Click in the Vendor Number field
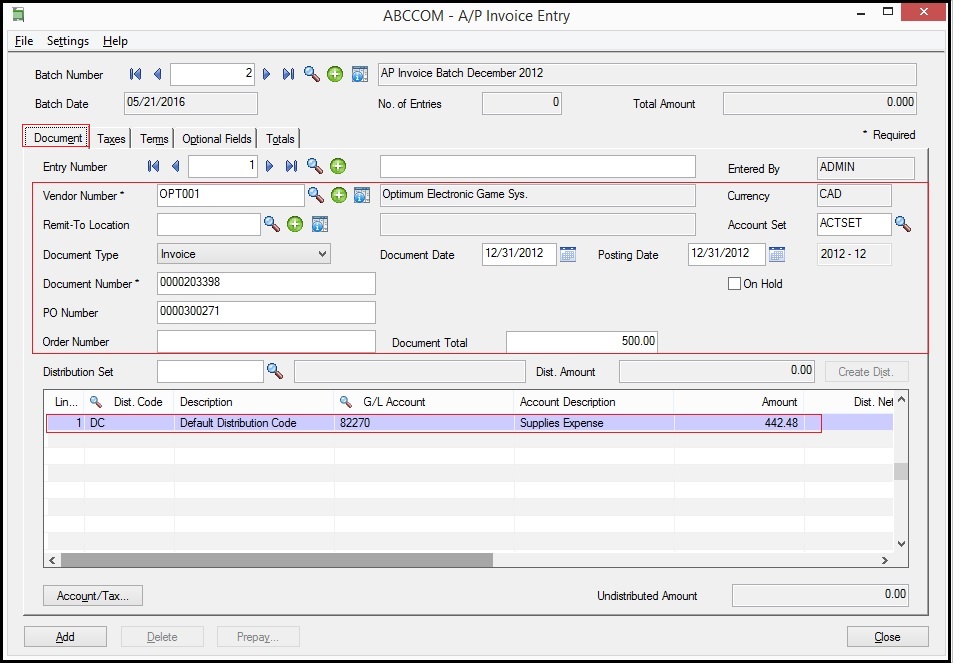The width and height of the screenshot is (953, 663). (230, 195)
